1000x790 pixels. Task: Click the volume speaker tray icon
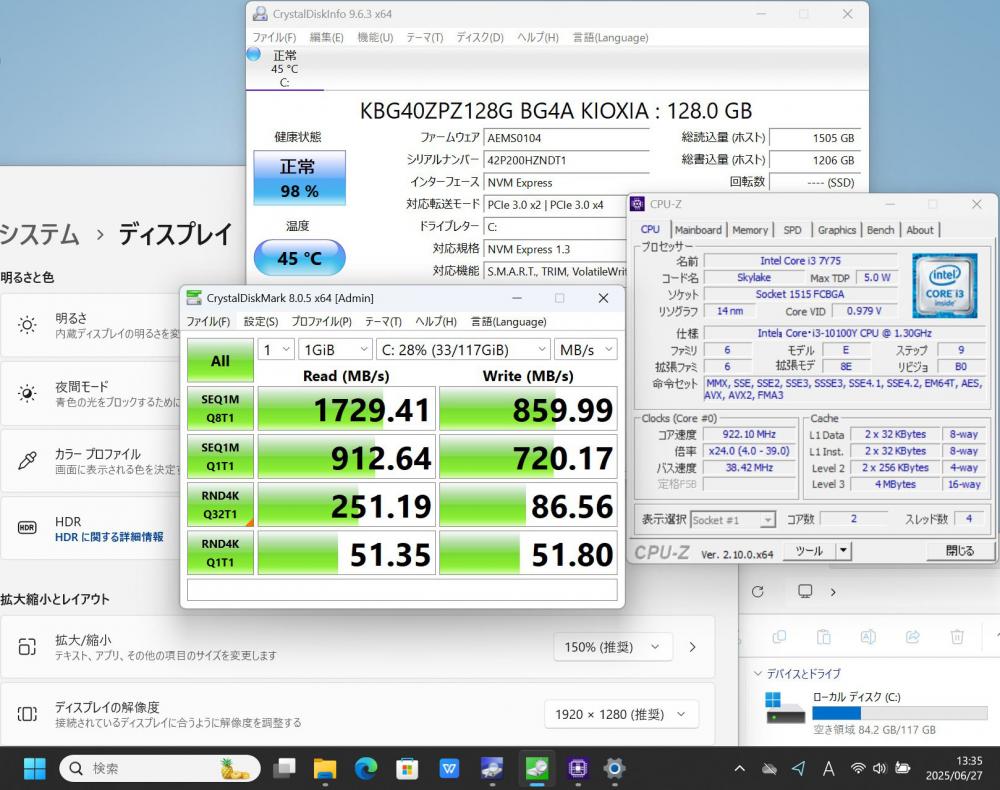(x=879, y=768)
